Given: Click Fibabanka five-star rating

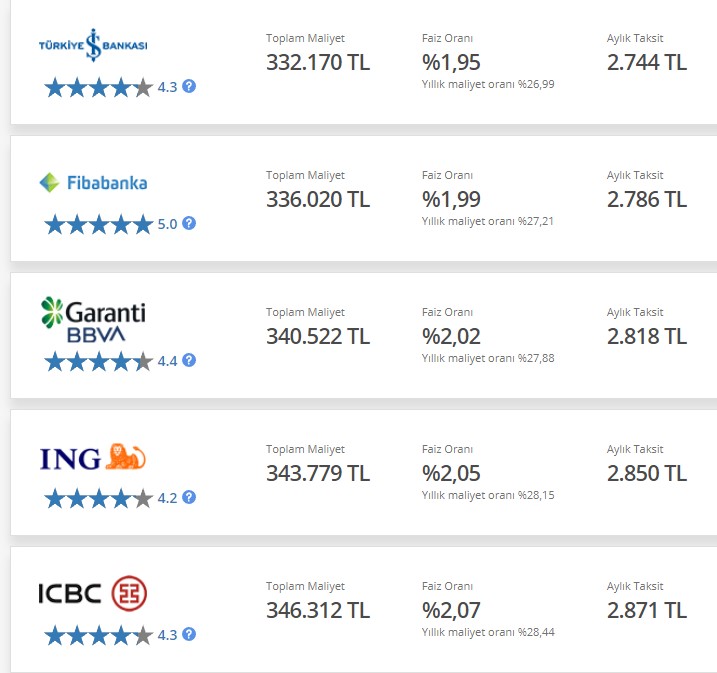Looking at the screenshot, I should click(x=99, y=224).
